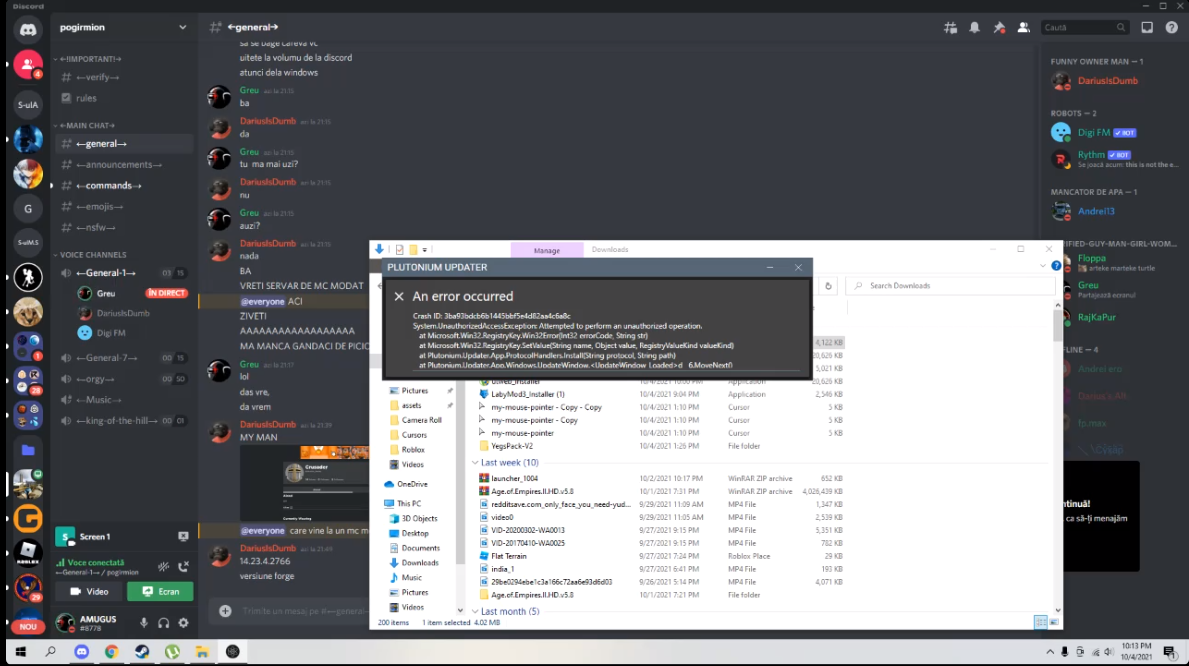Open uTorrent from the taskbar
The height and width of the screenshot is (666, 1189).
coord(172,652)
